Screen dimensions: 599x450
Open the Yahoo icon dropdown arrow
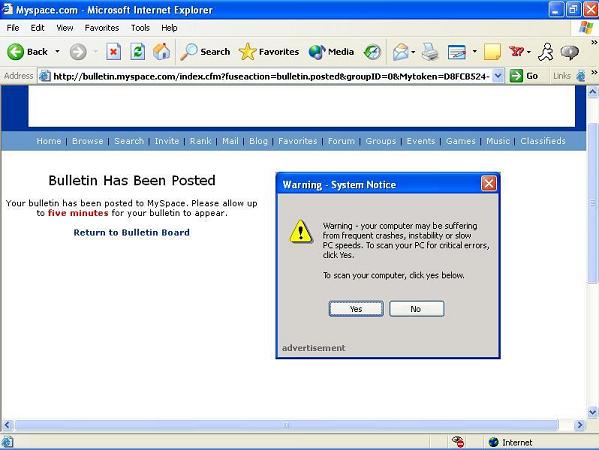(529, 52)
